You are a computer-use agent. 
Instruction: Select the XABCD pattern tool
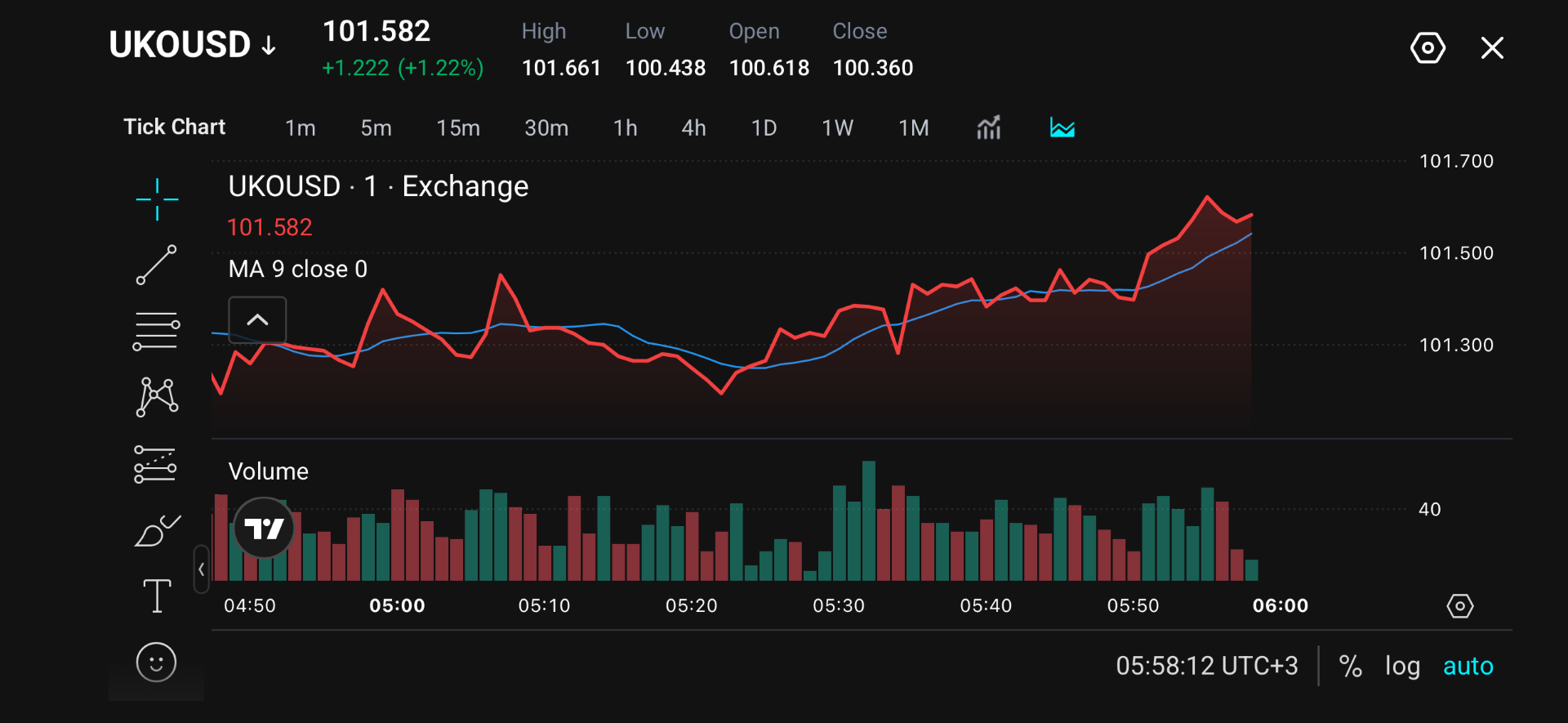coord(157,397)
